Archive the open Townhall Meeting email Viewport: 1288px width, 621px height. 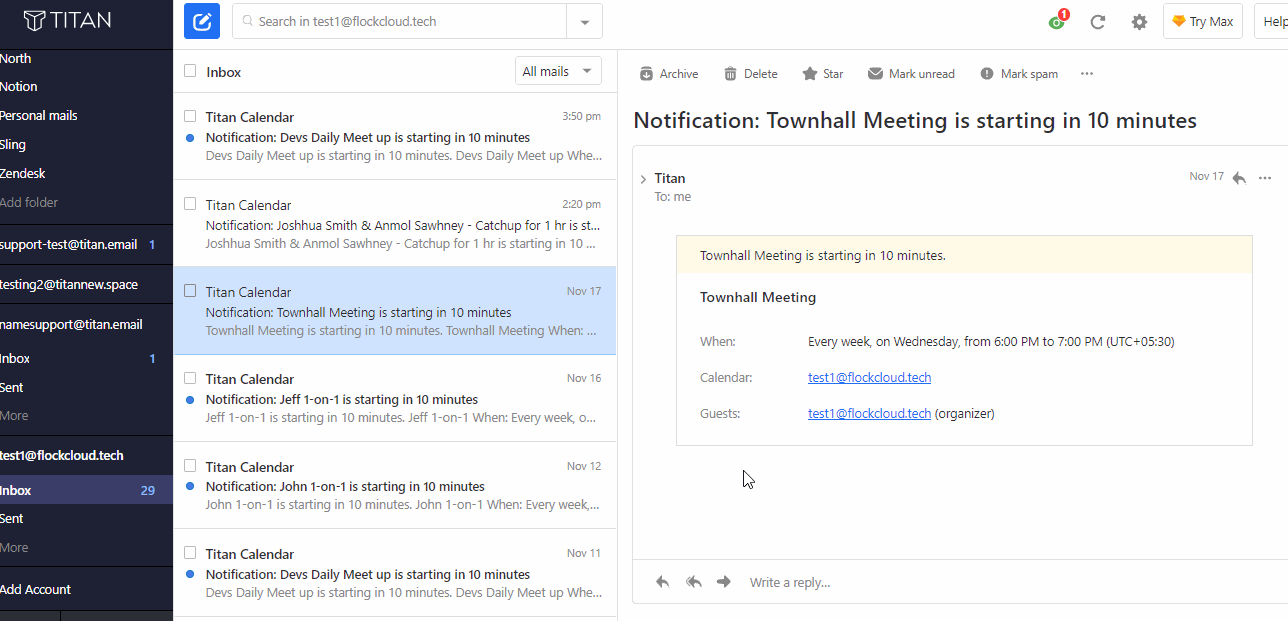(669, 74)
